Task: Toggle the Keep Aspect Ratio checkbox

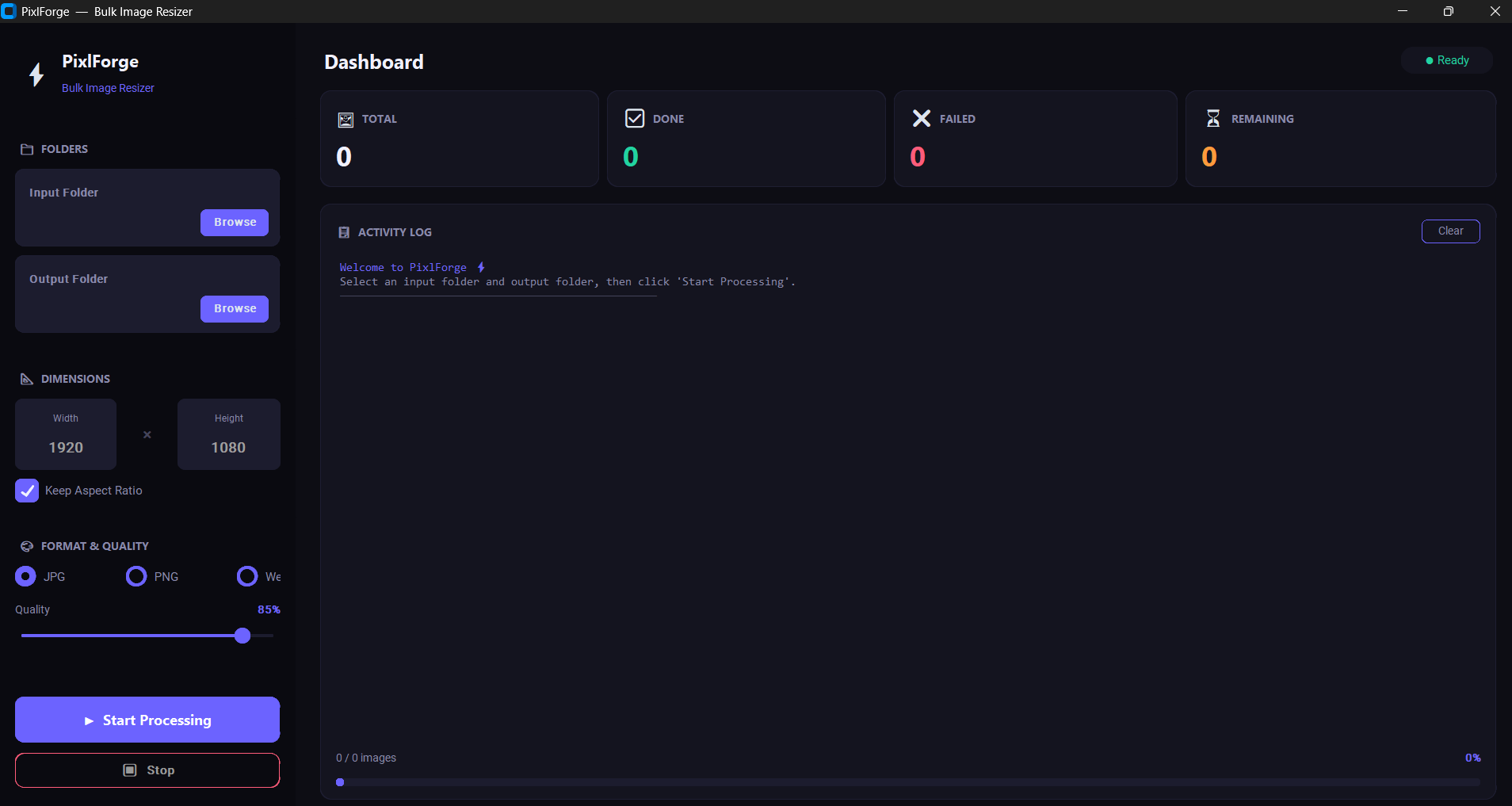Action: [27, 491]
